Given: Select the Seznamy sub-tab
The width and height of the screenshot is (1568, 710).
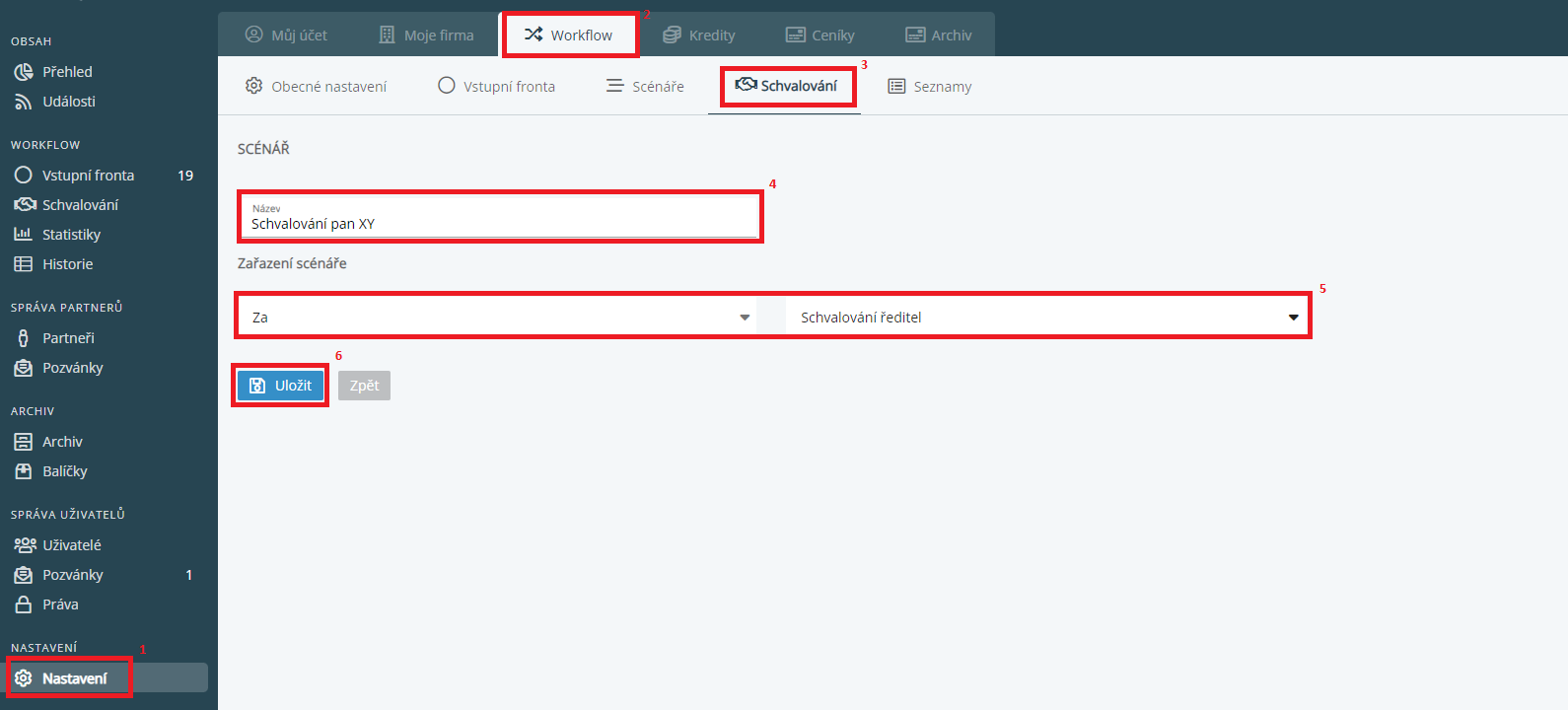Looking at the screenshot, I should coord(930,87).
